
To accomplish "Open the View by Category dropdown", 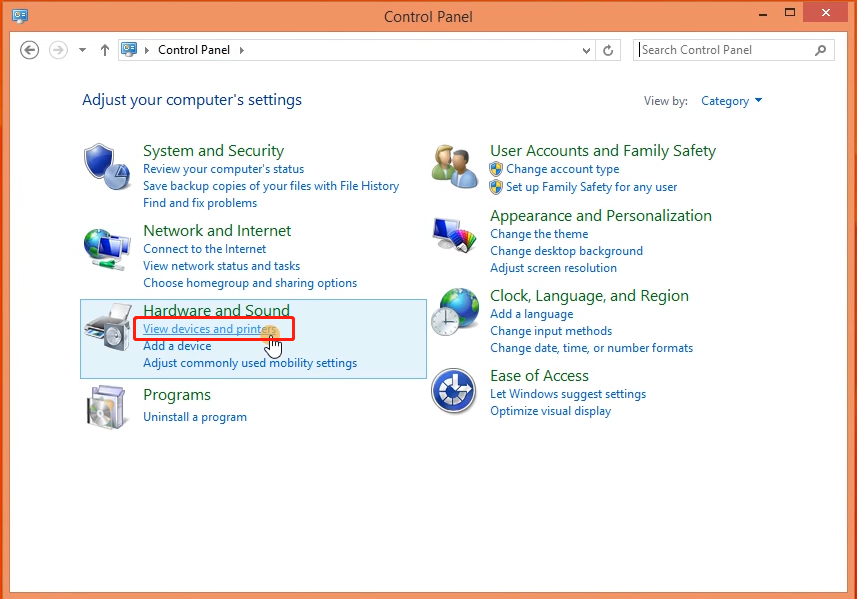I will click(x=731, y=101).
